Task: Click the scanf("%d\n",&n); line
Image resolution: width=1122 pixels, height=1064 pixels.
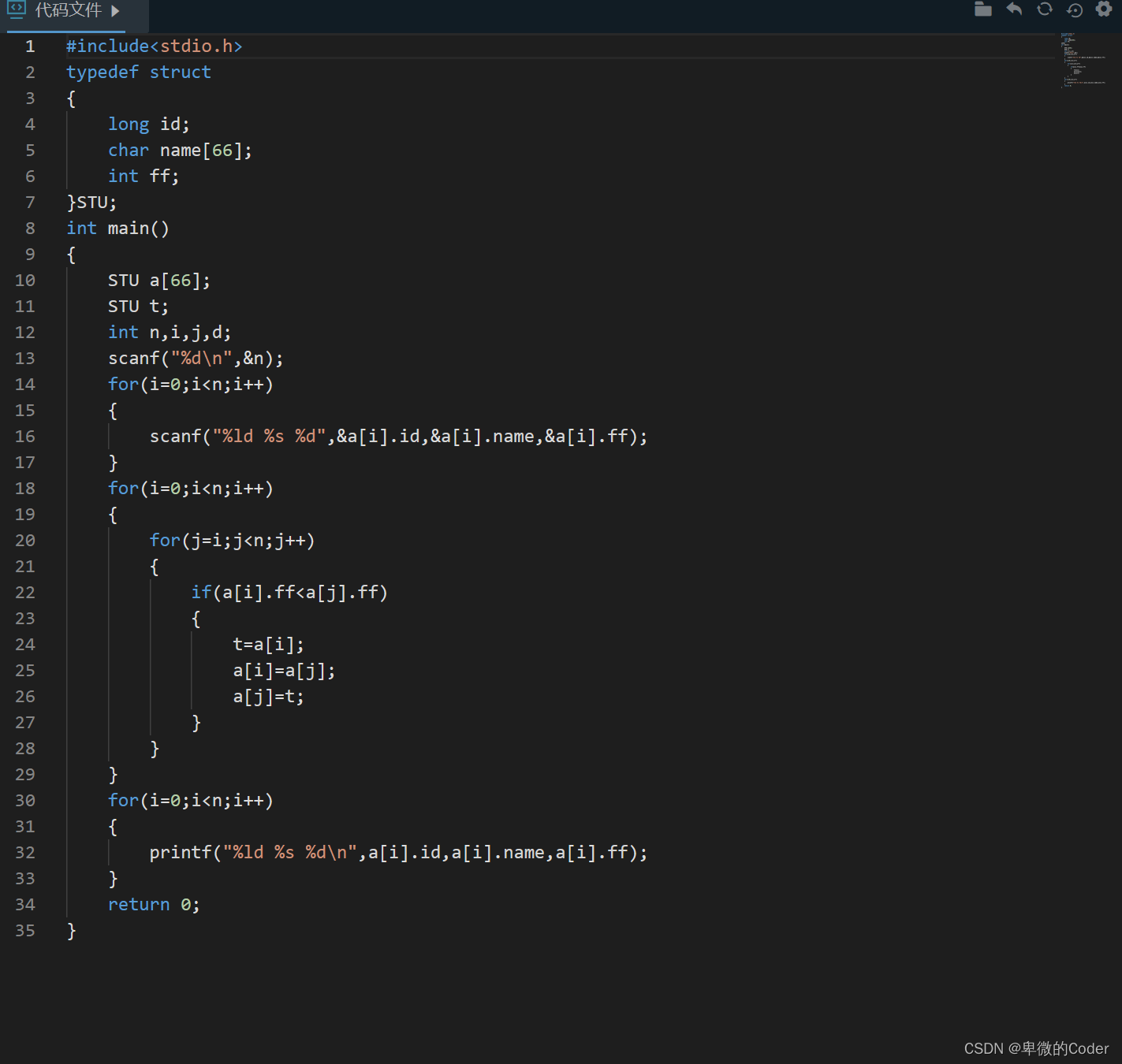Action: click(196, 359)
